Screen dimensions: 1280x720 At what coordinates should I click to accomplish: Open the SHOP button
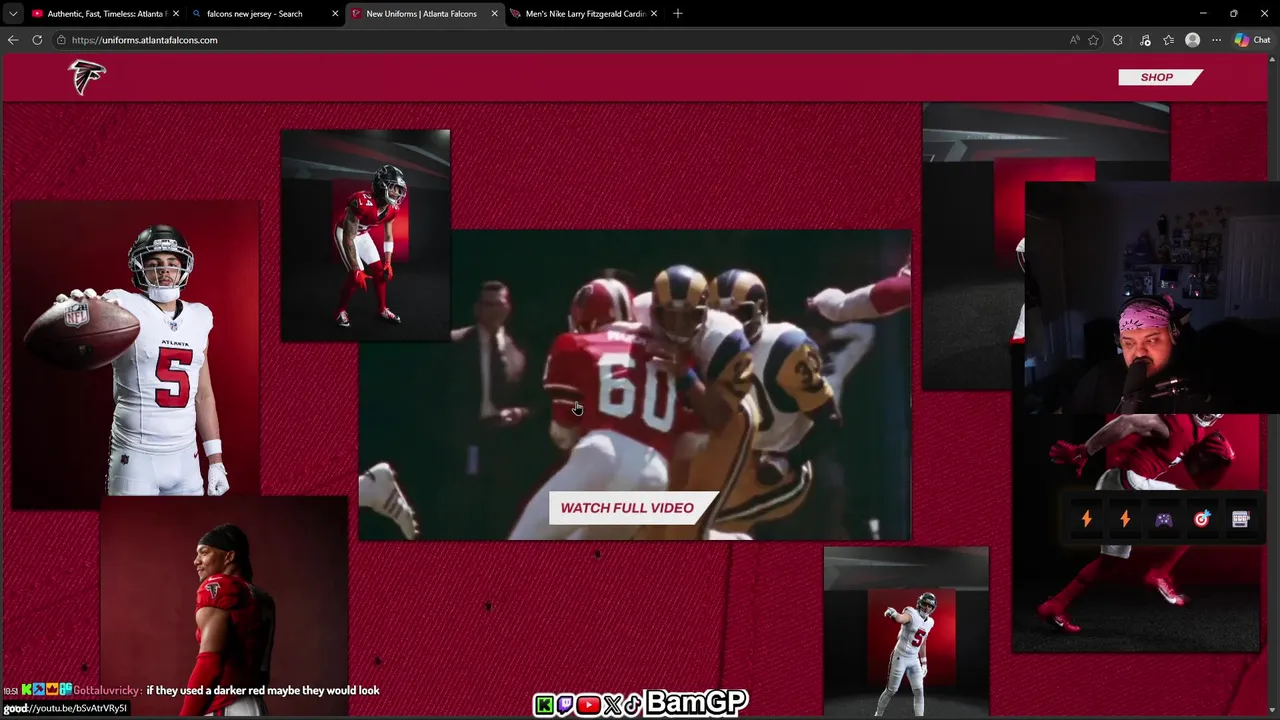[1159, 77]
